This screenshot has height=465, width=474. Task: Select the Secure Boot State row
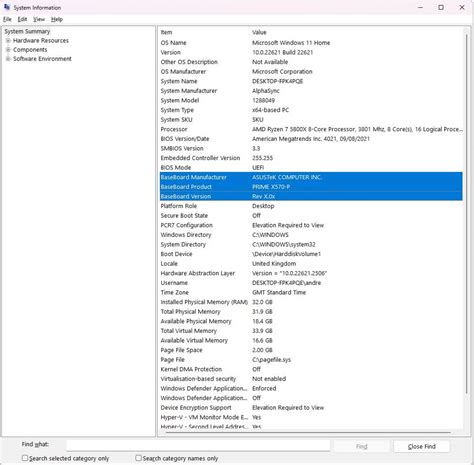[311, 216]
